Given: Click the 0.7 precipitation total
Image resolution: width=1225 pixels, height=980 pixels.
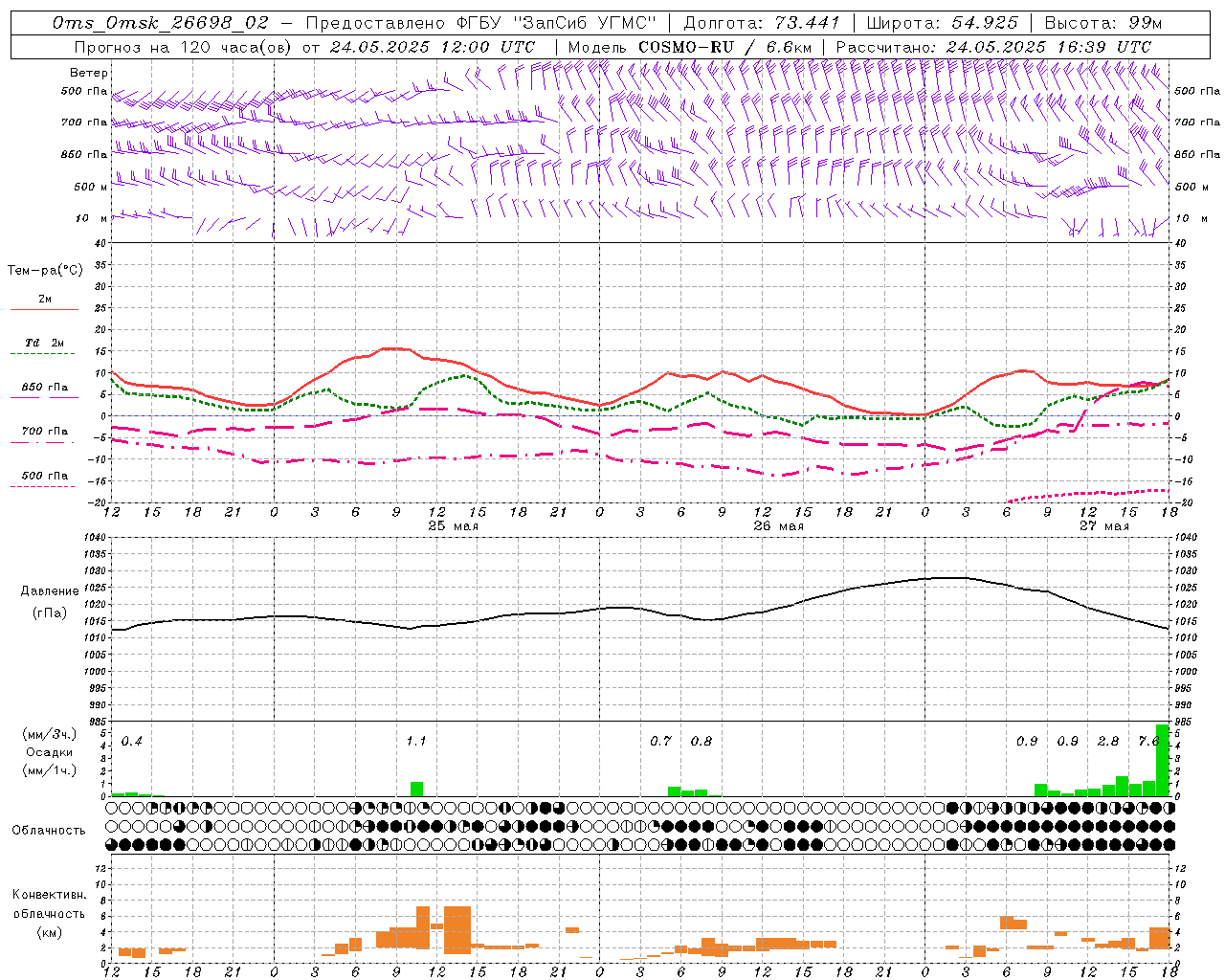Looking at the screenshot, I should tap(660, 742).
